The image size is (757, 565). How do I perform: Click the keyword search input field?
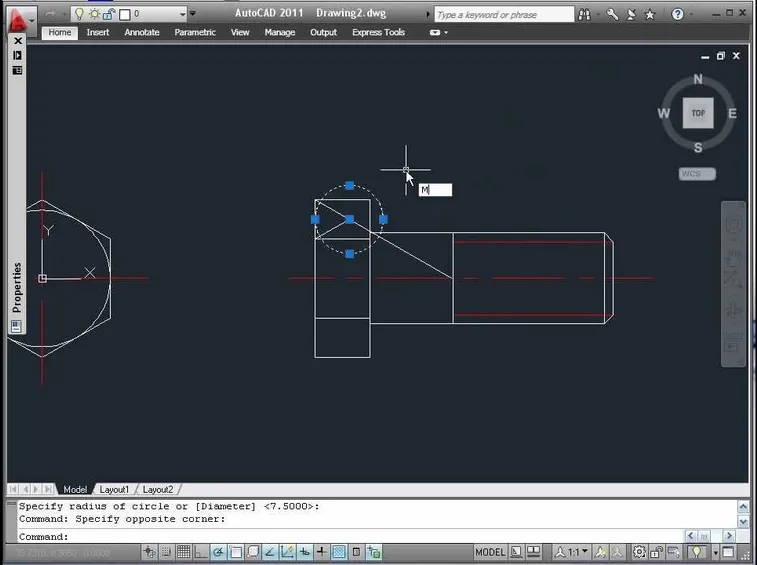(x=504, y=15)
